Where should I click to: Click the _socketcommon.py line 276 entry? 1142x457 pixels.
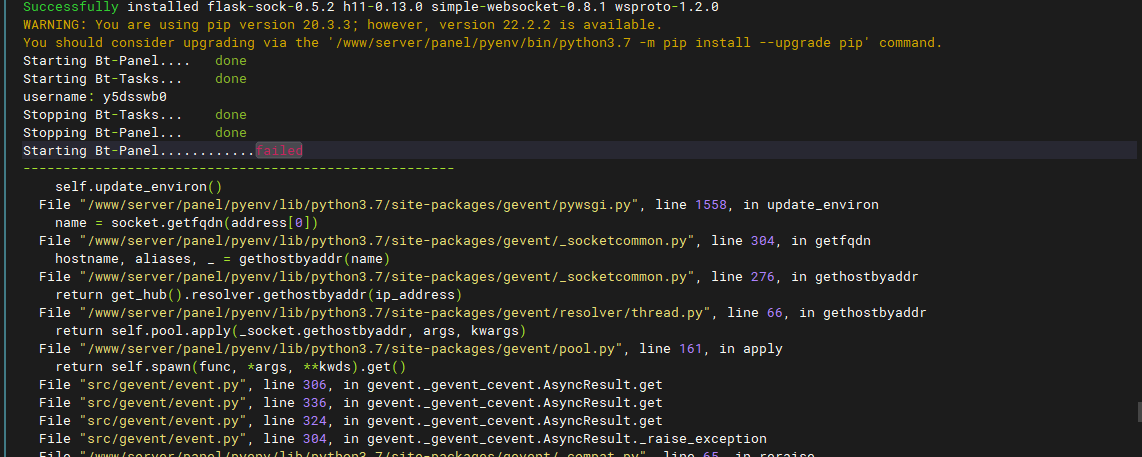pos(479,277)
